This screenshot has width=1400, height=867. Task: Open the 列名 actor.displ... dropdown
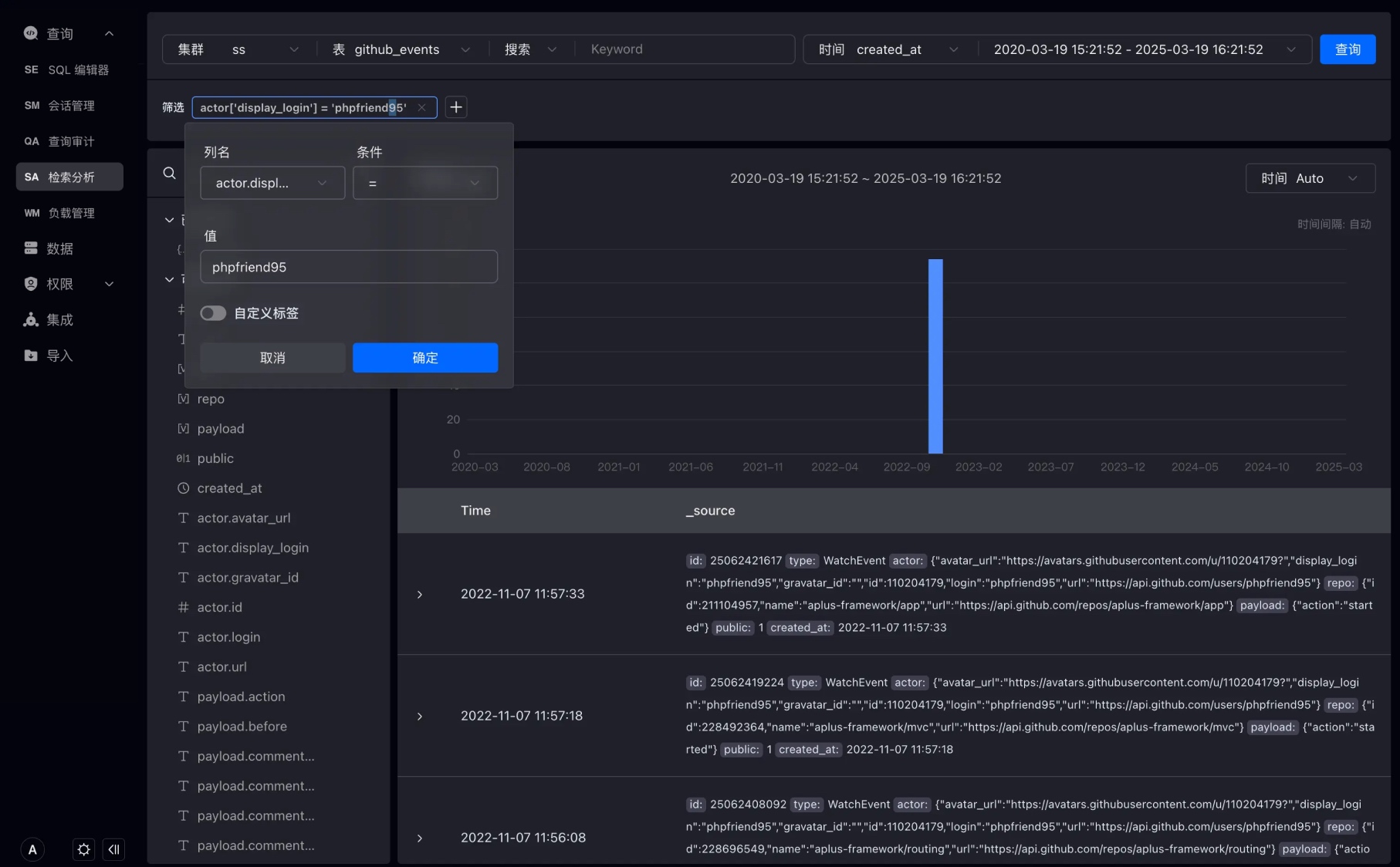click(272, 183)
